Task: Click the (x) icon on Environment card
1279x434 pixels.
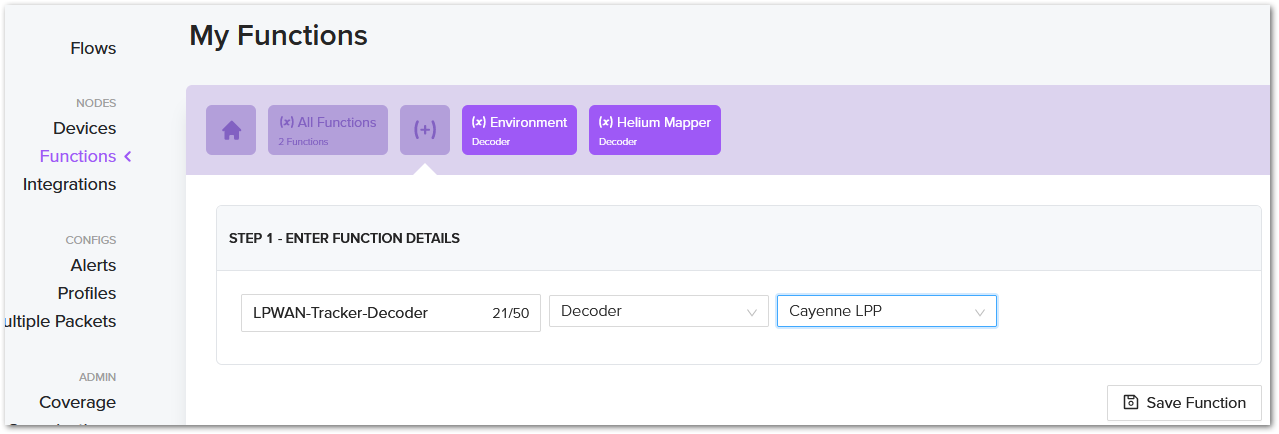Action: click(x=479, y=122)
